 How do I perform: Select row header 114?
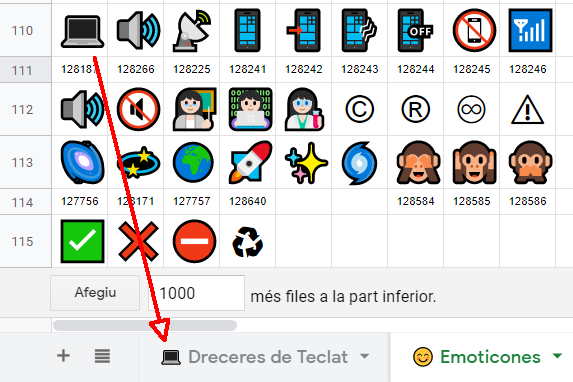[26, 202]
